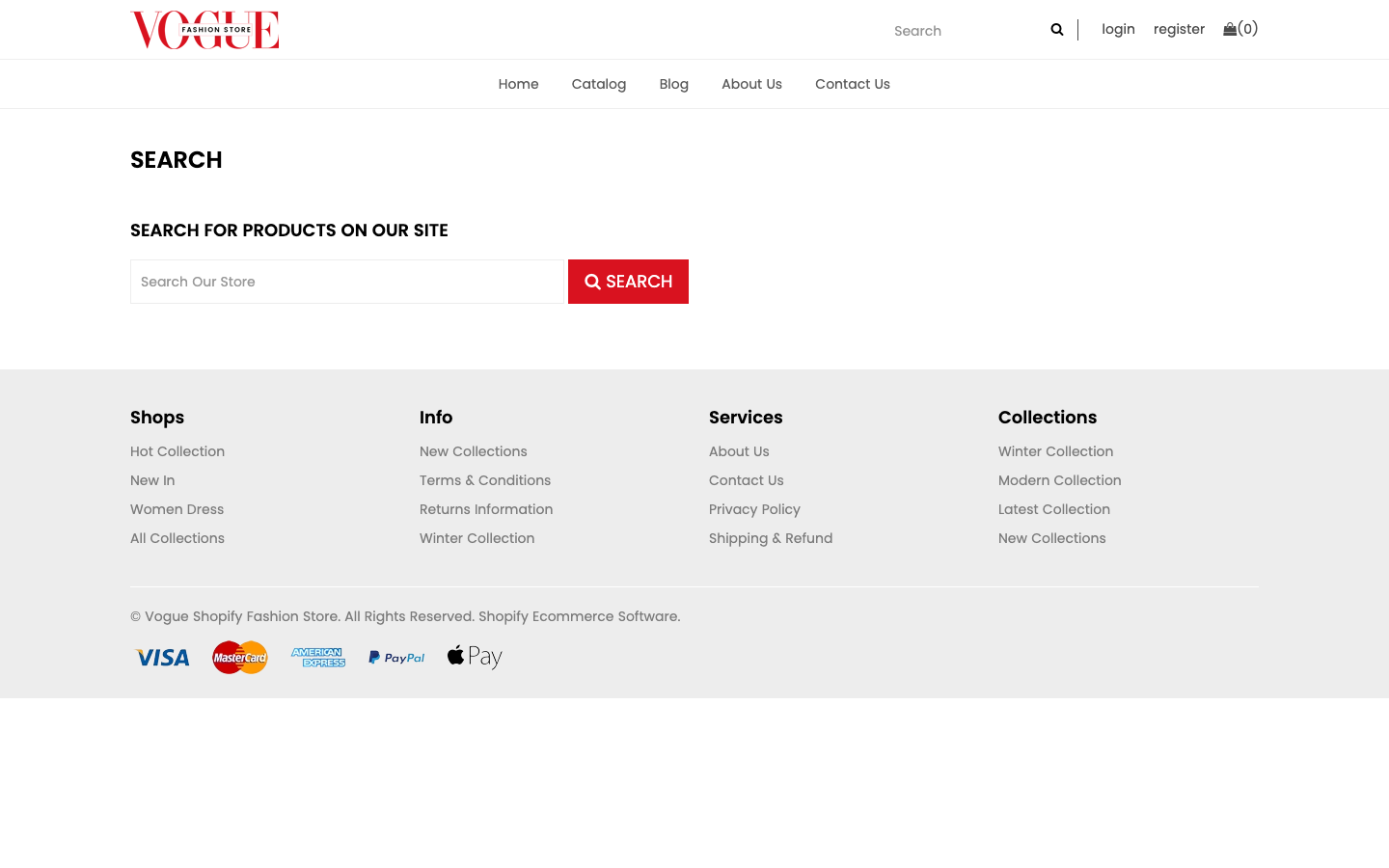Select the Services footer heading

tap(746, 418)
